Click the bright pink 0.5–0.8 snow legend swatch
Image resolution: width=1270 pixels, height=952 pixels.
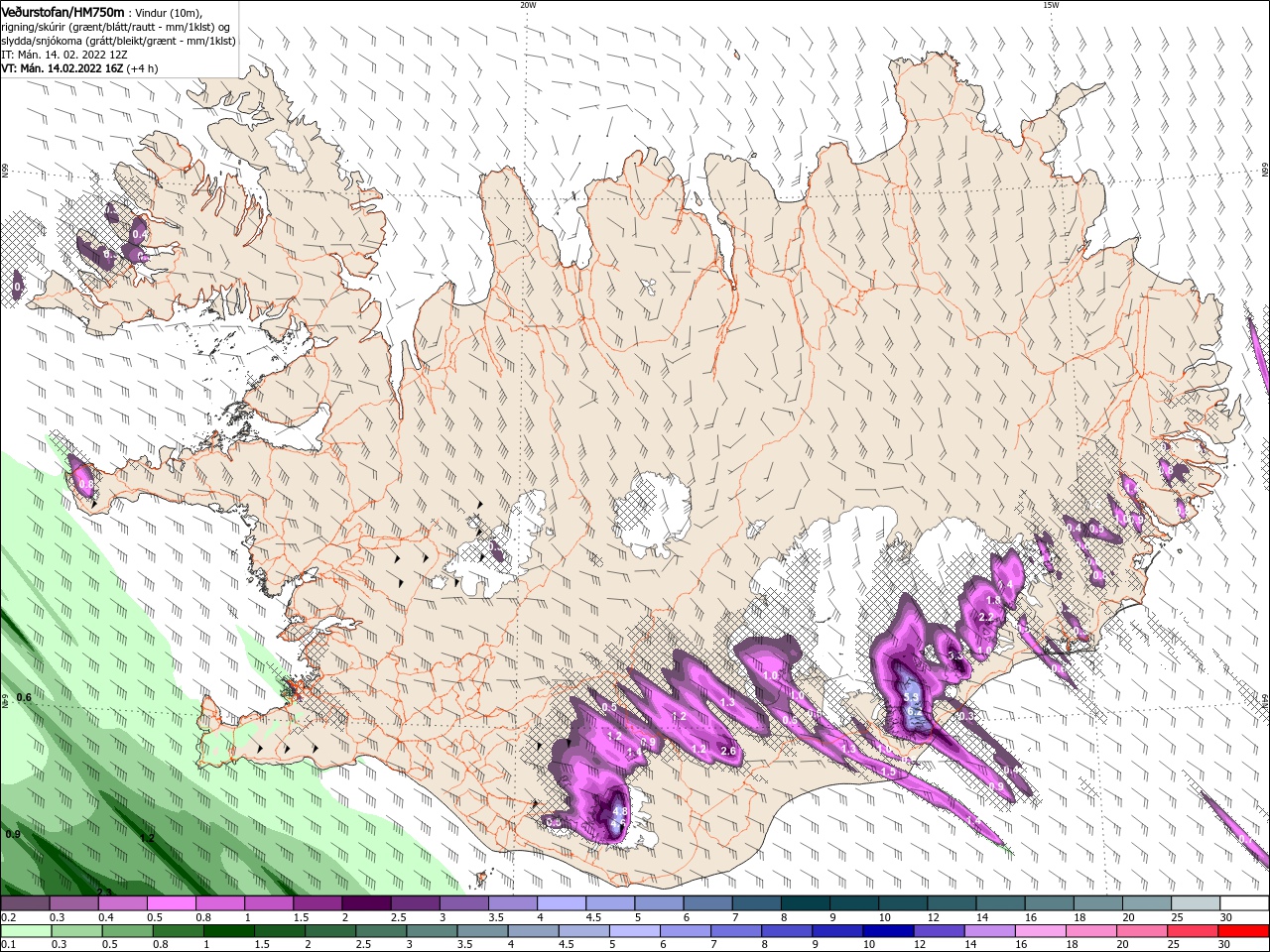pos(171,903)
